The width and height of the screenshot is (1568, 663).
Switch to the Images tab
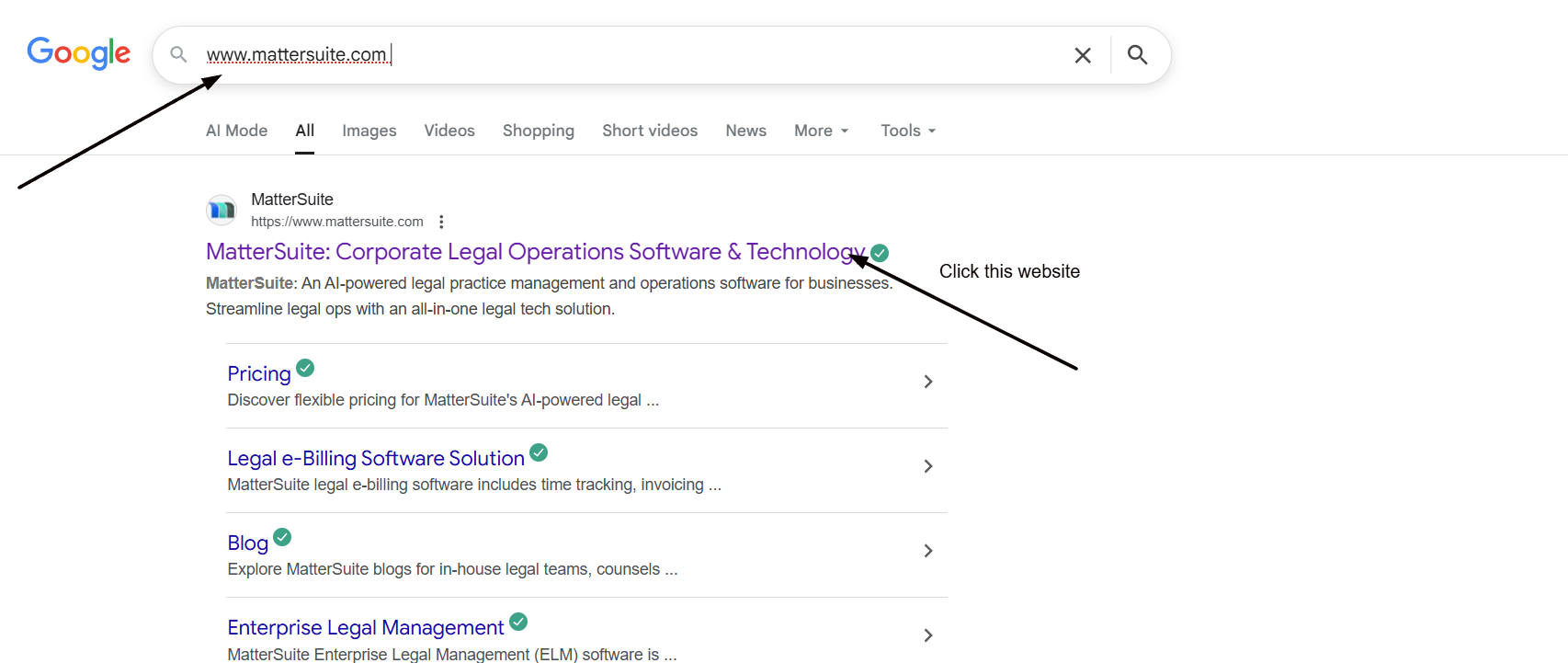point(369,131)
